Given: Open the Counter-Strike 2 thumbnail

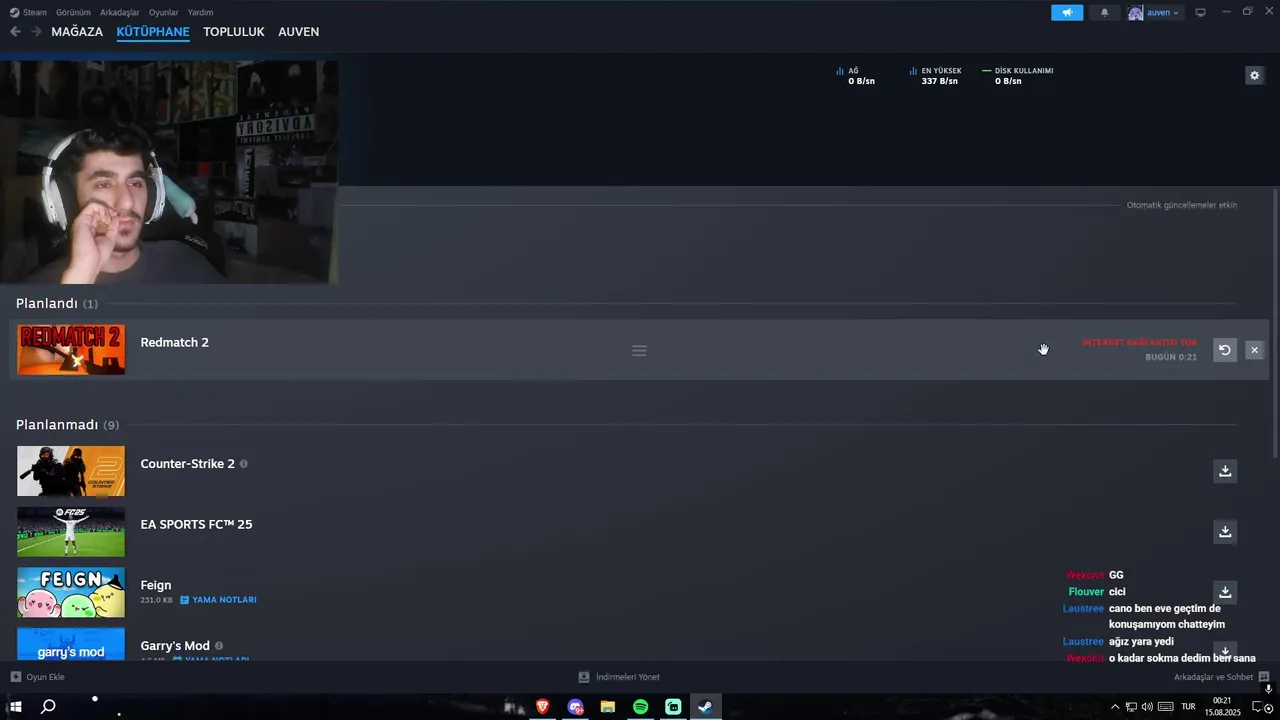Looking at the screenshot, I should pos(71,471).
